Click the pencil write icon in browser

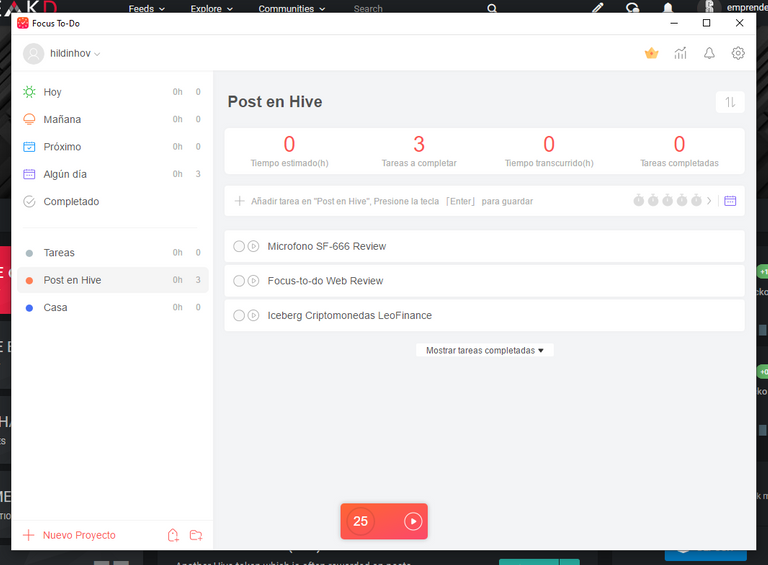pyautogui.click(x=598, y=7)
